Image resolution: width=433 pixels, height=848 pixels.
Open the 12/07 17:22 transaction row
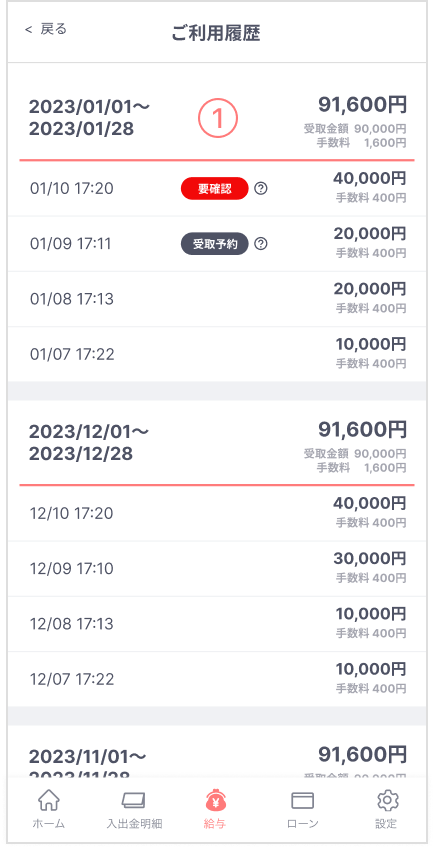click(x=217, y=679)
